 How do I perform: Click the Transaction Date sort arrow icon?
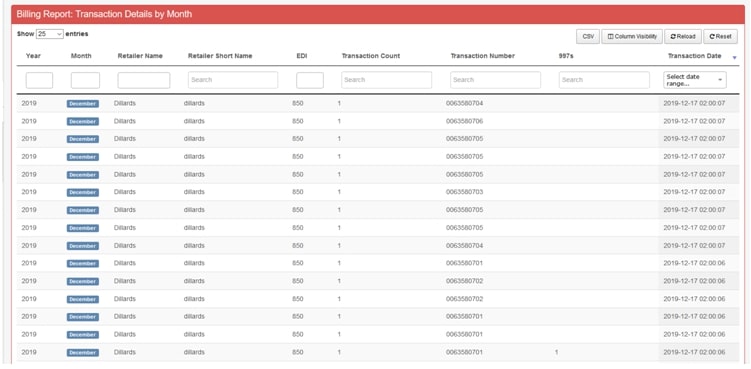tap(734, 58)
